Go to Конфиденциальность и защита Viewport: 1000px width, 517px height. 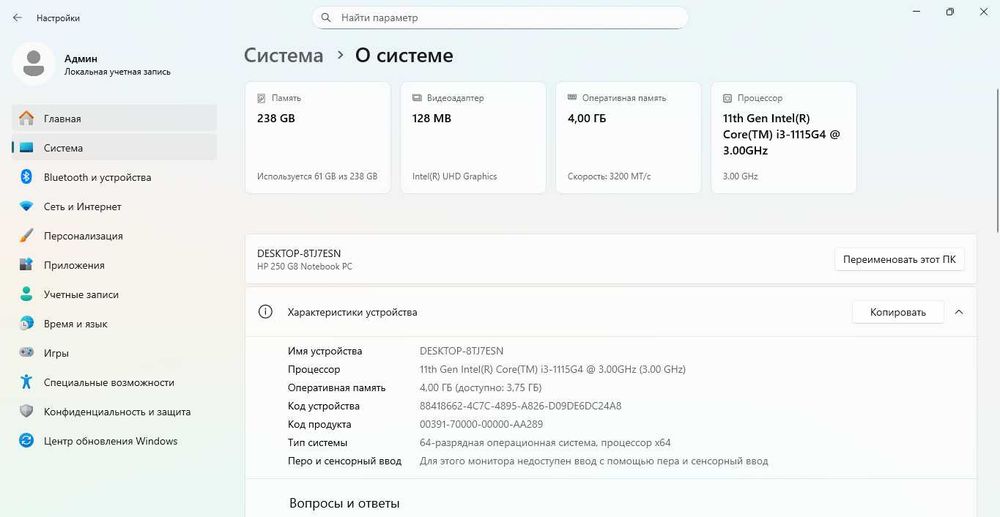(x=117, y=412)
